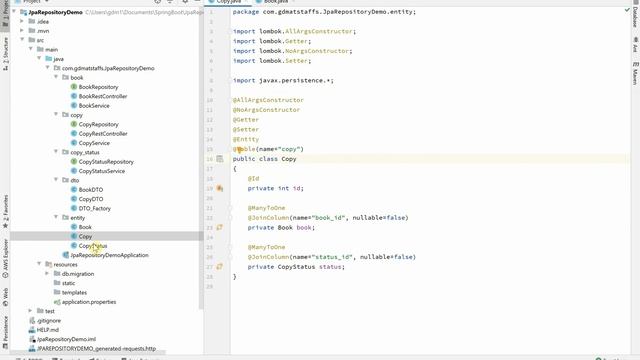Click the DTO_Factory class icon

click(x=74, y=208)
